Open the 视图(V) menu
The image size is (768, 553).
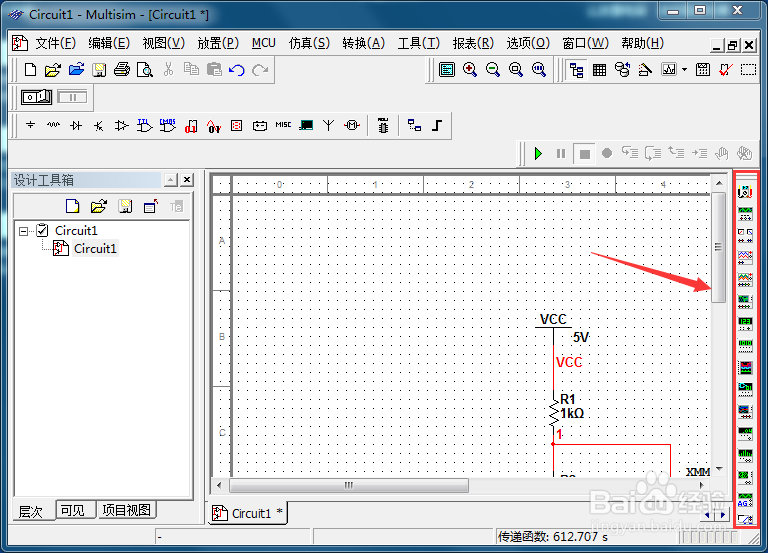(164, 44)
